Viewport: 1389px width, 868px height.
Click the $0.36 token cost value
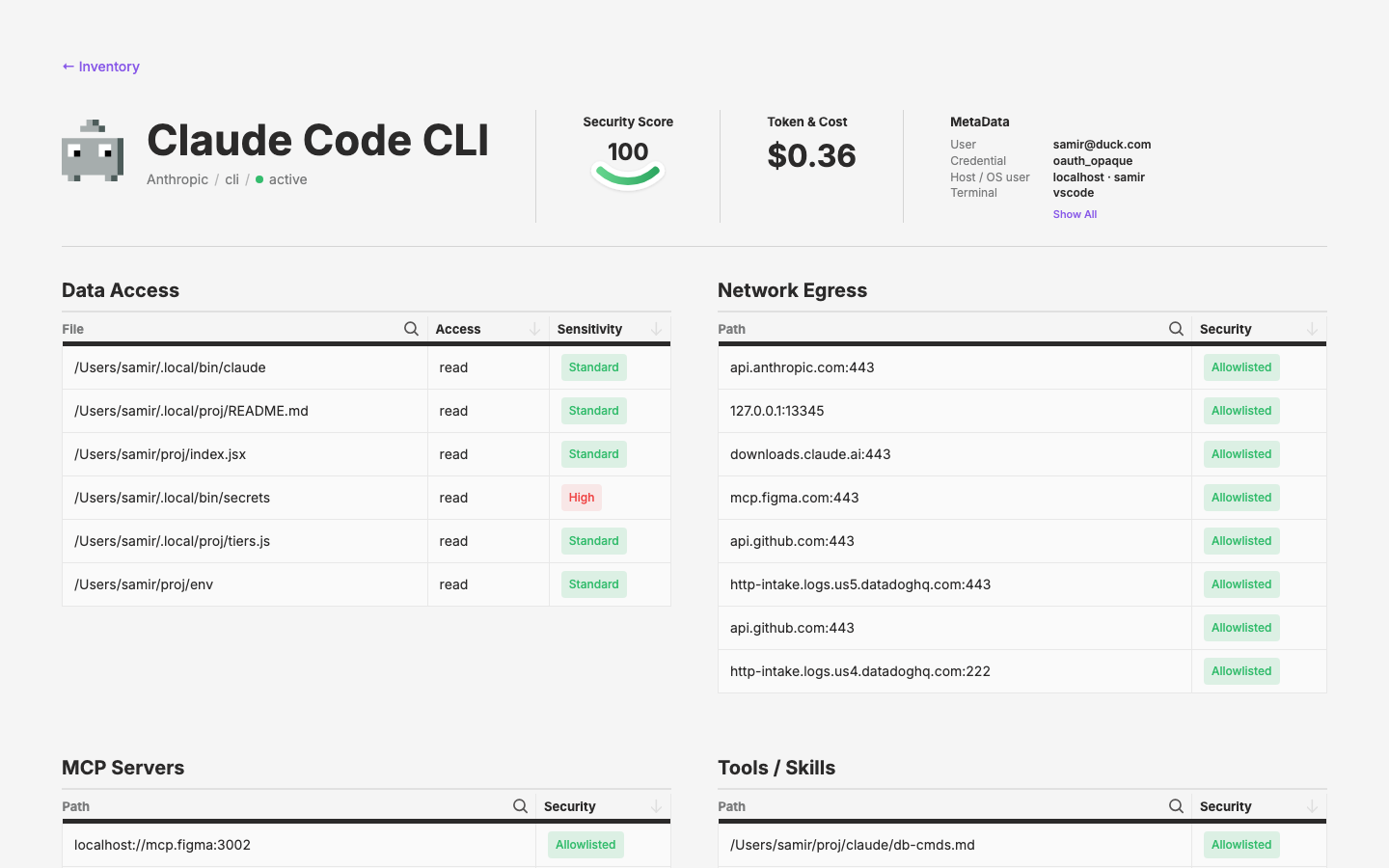[811, 155]
